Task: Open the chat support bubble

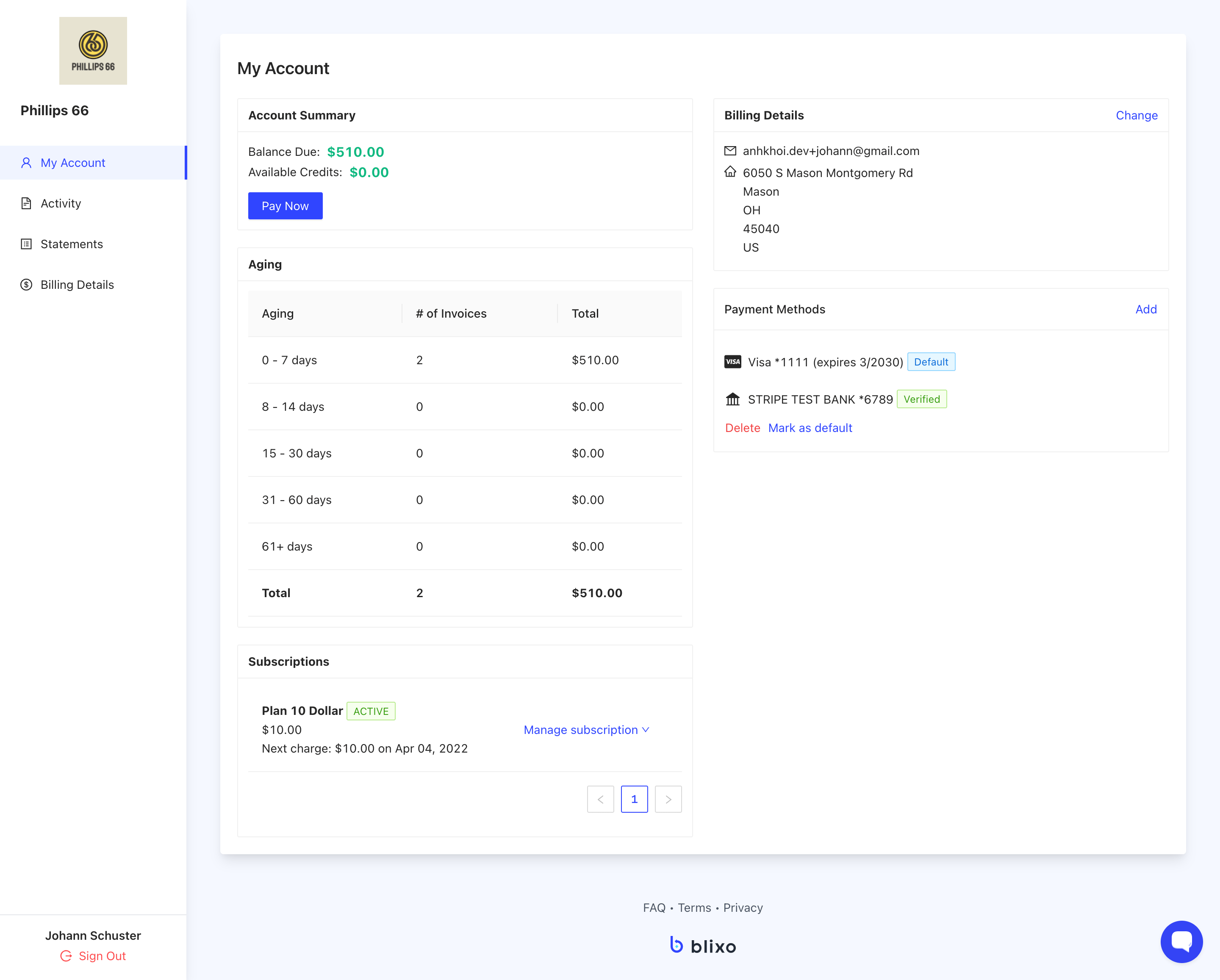Action: (x=1181, y=941)
